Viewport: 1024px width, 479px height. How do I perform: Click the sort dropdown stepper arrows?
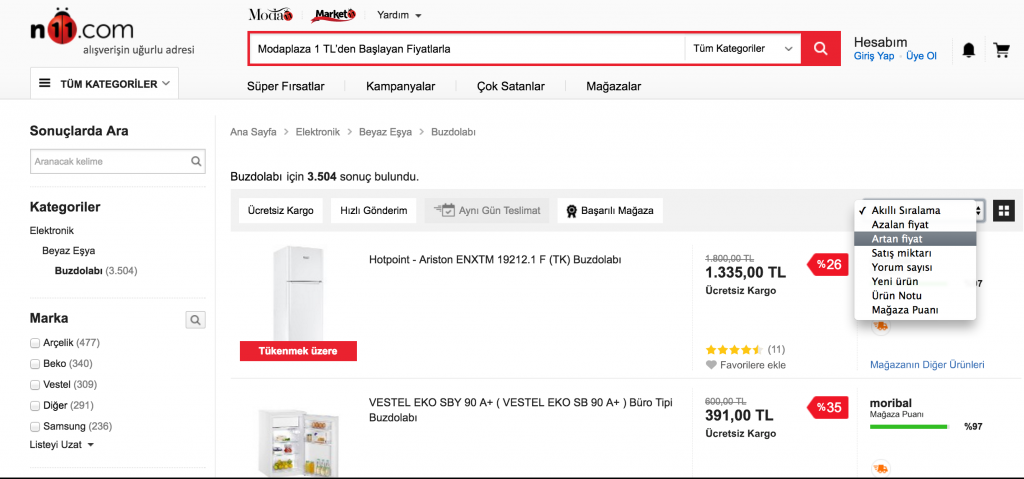tap(978, 210)
